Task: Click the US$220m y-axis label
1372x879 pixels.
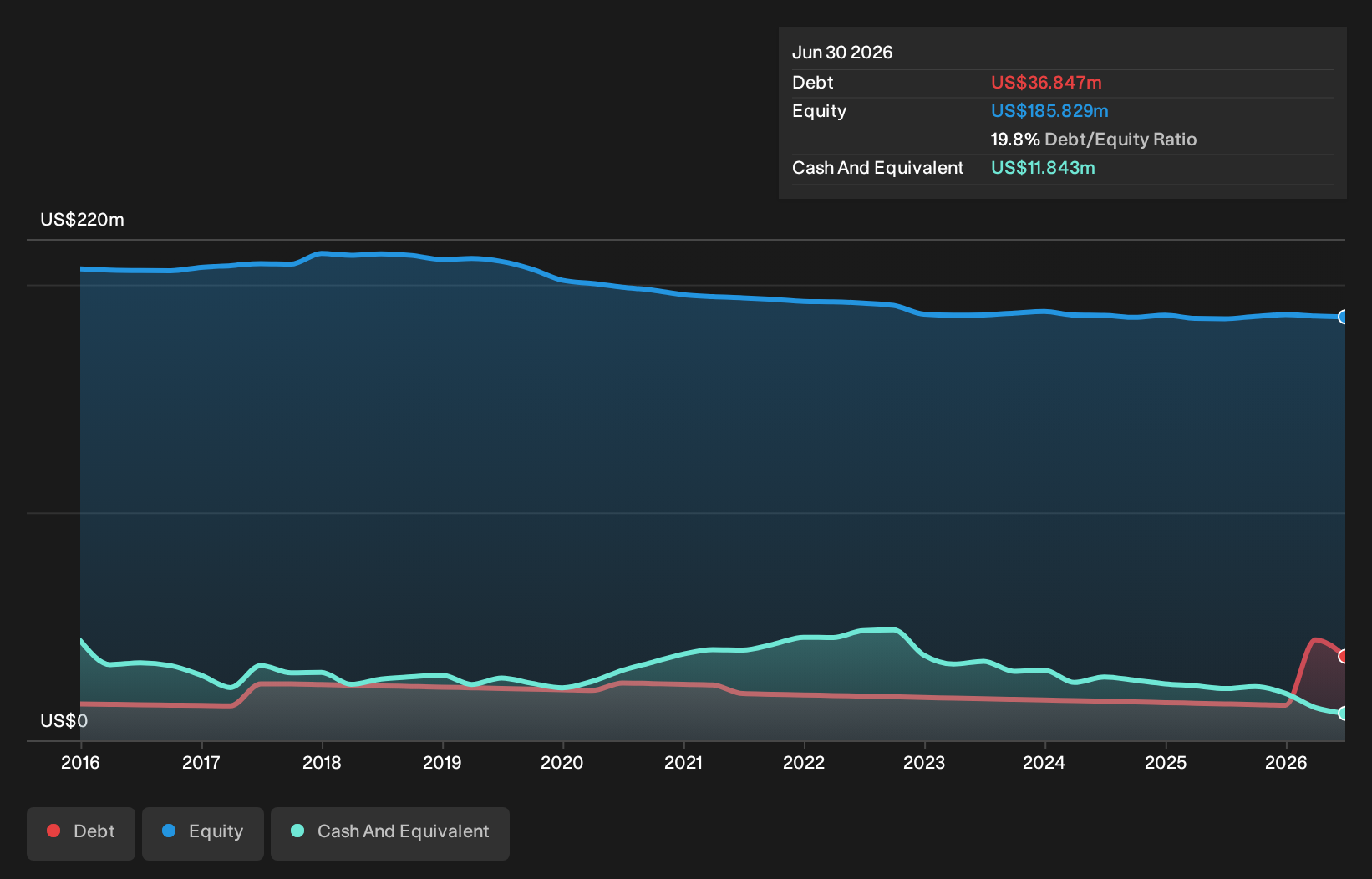Action: pyautogui.click(x=82, y=220)
